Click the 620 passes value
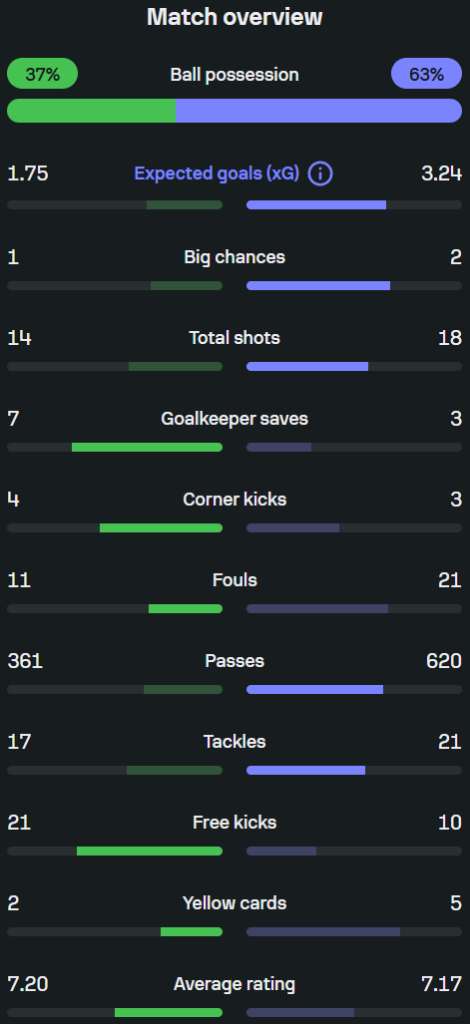Viewport: 470px width, 1024px height. (444, 661)
